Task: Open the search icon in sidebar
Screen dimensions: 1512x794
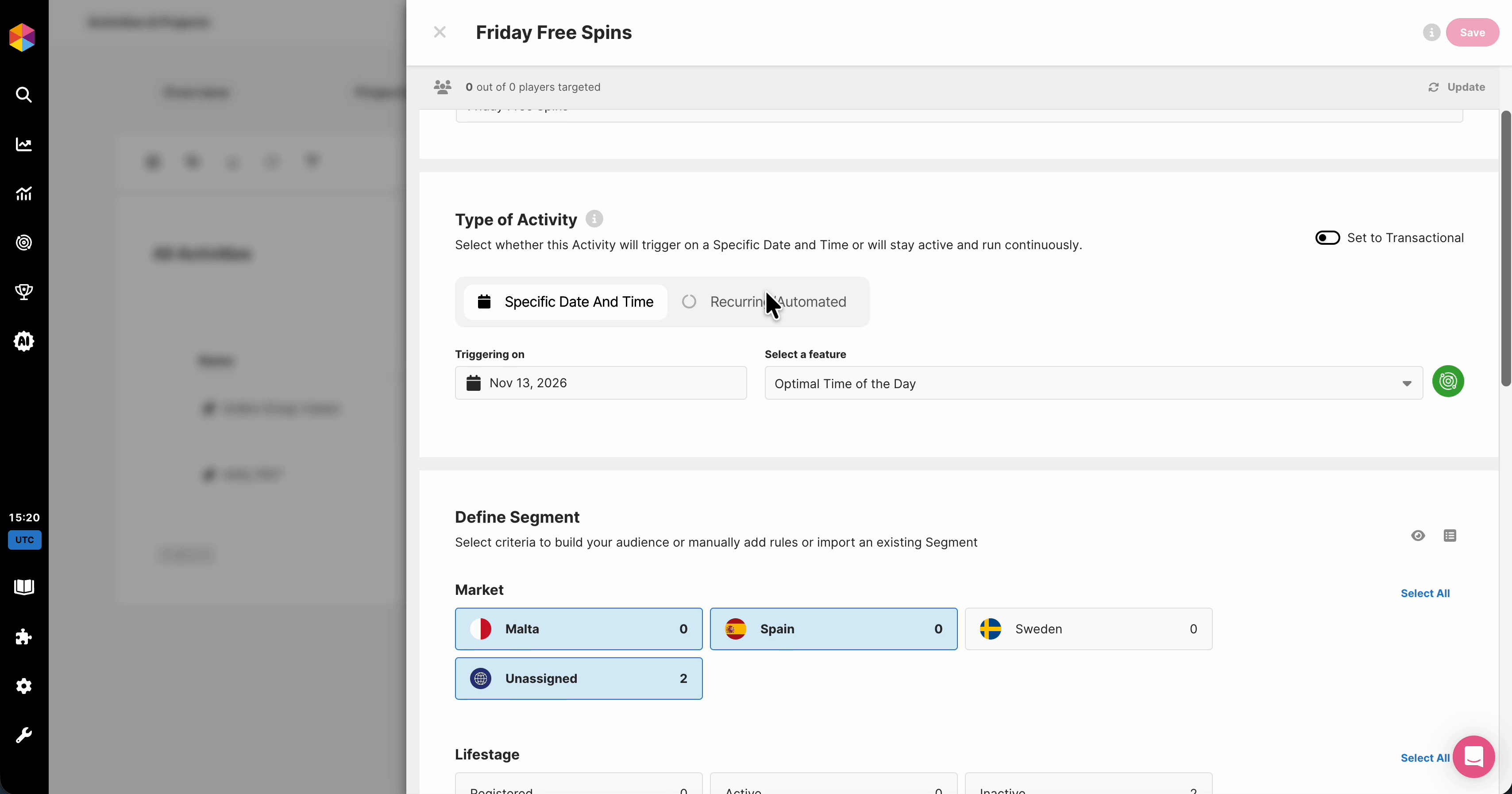Action: 23,94
